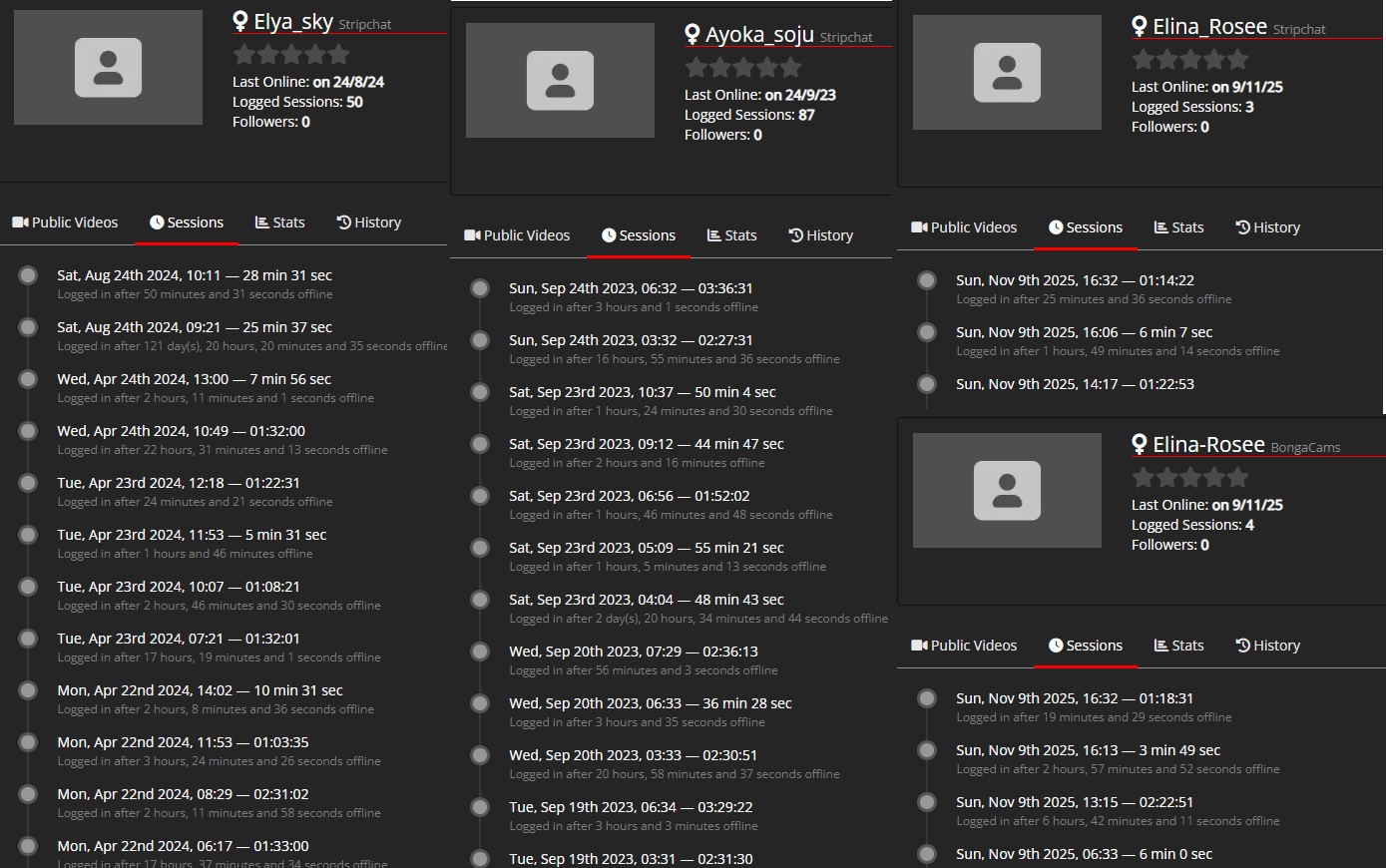Click the gender icon beside Elina-Rosee on BongaCams
Screen dimensions: 1386x868
[1140, 445]
